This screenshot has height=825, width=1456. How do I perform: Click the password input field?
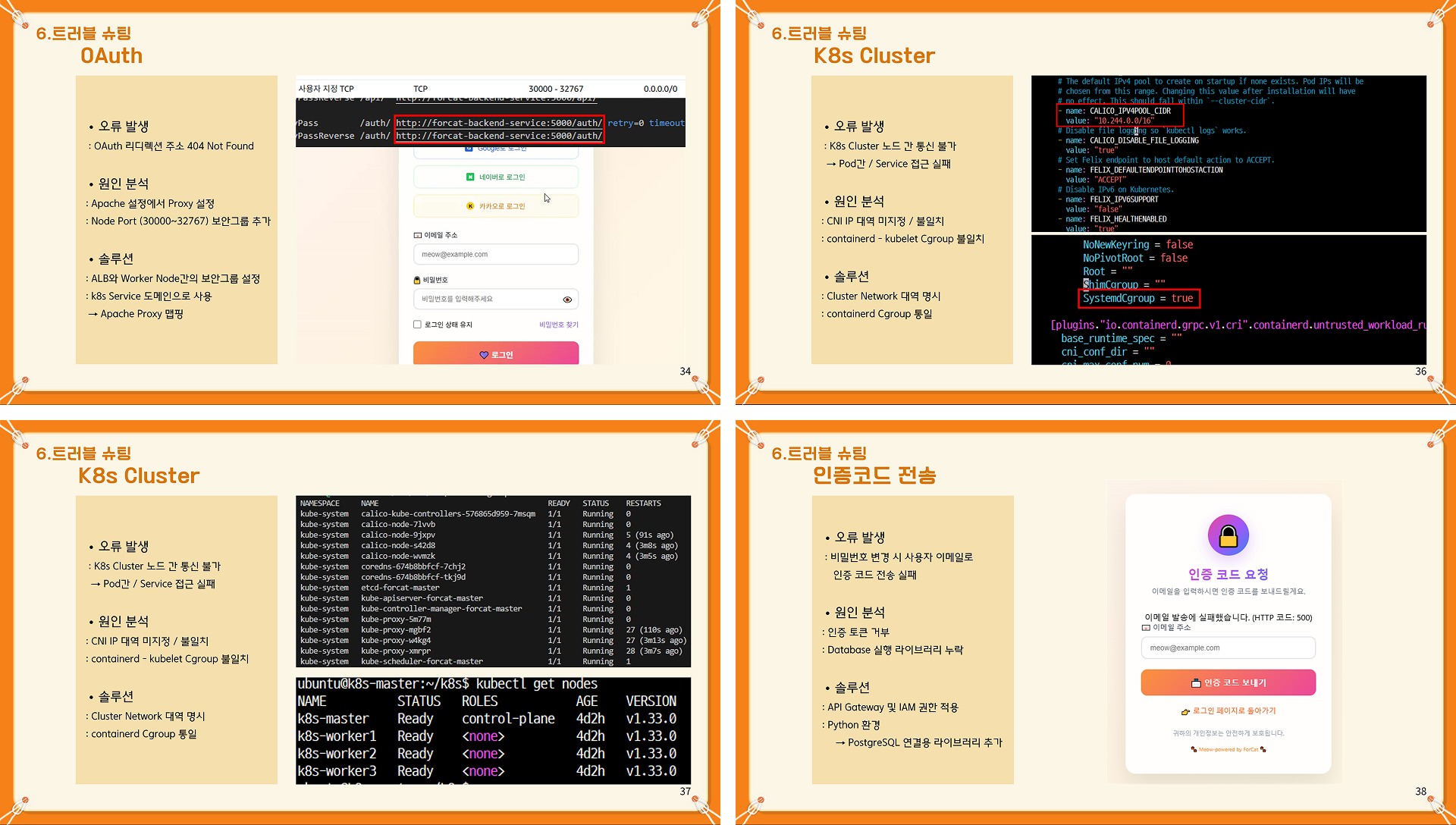(485, 300)
